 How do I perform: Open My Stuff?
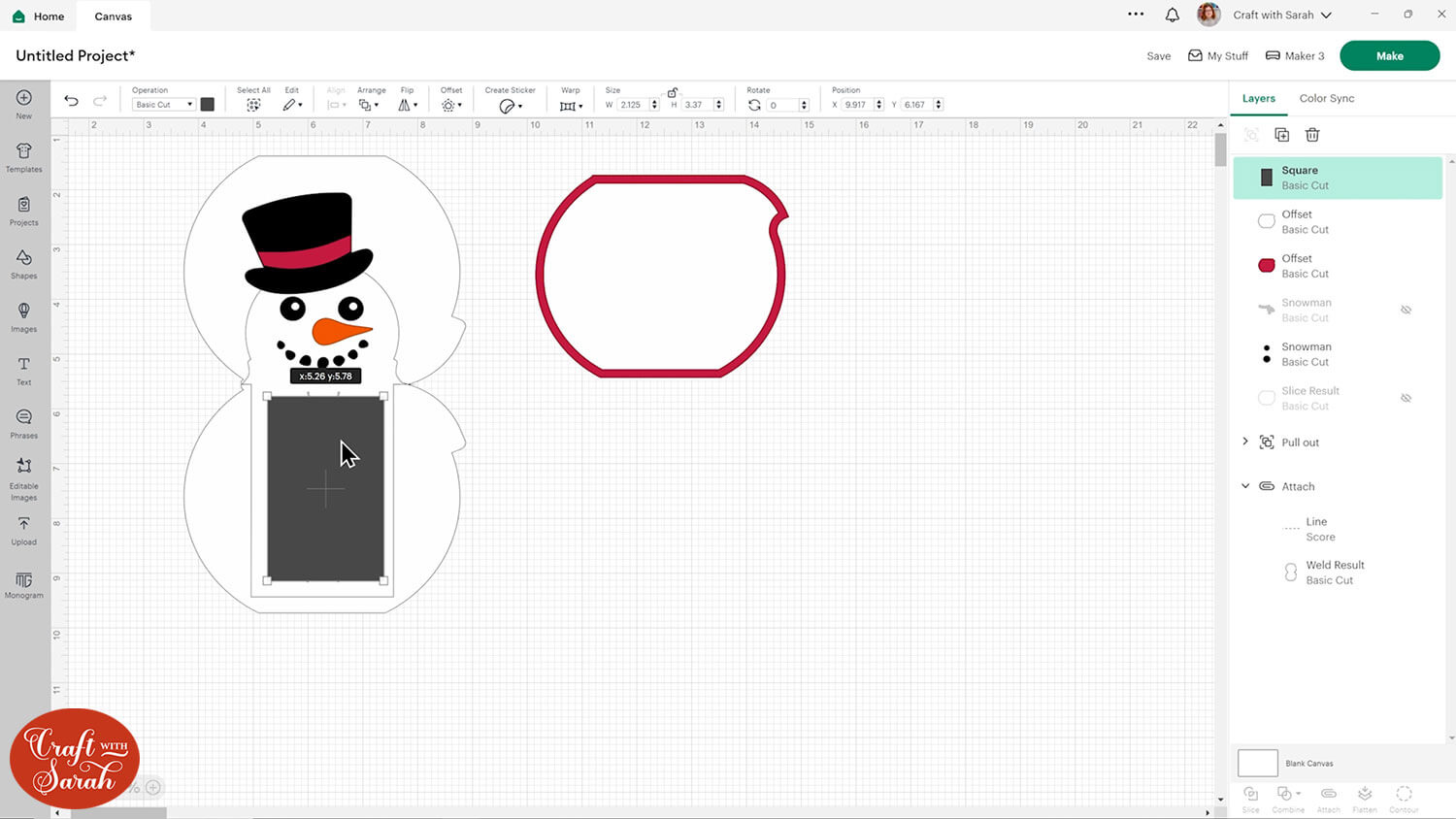(x=1218, y=56)
